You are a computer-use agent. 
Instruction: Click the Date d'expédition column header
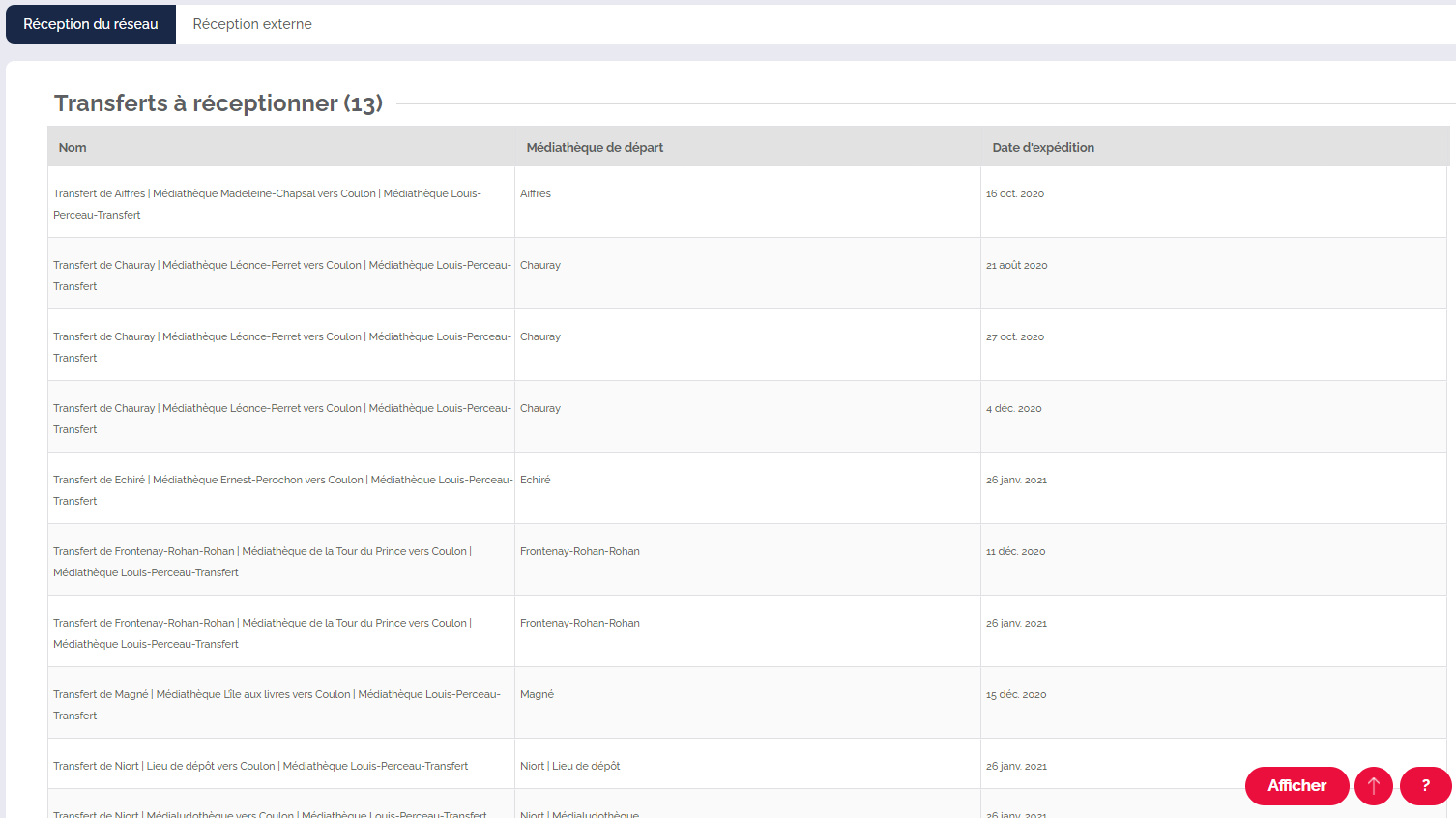[x=1043, y=147]
